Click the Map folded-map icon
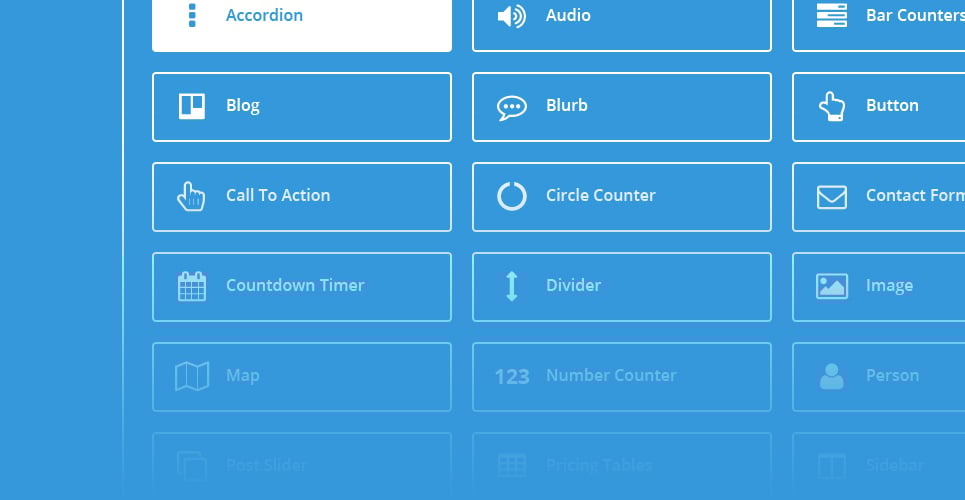 click(192, 376)
